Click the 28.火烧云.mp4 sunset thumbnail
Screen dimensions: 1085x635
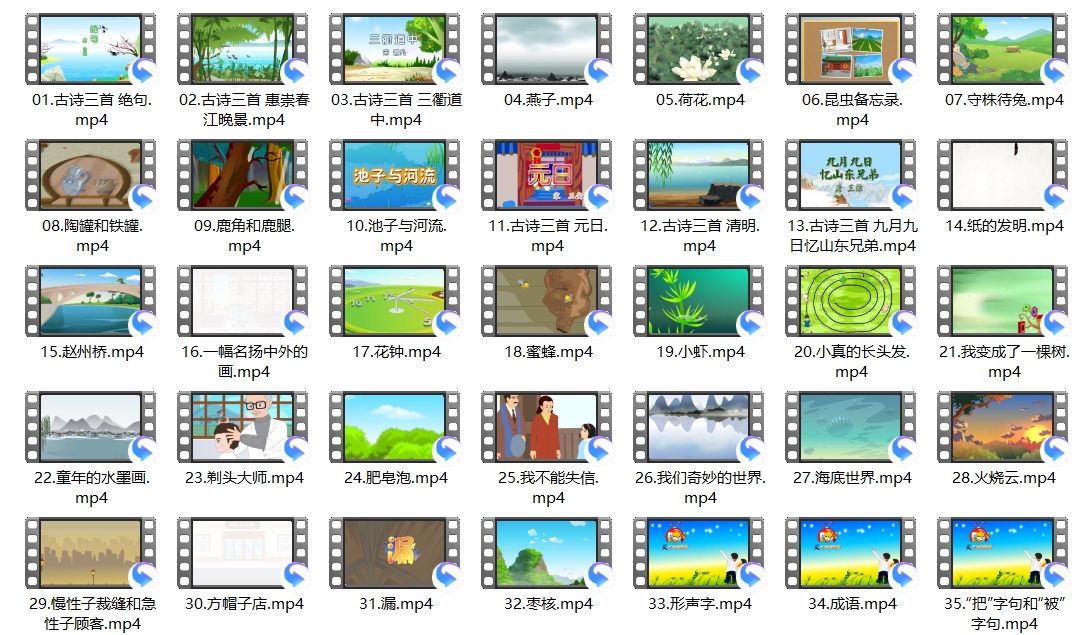coord(1003,426)
